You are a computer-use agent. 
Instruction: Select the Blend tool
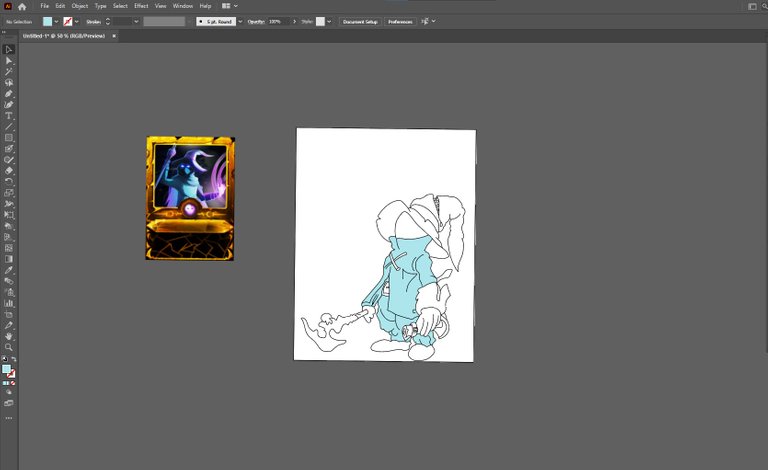point(9,281)
